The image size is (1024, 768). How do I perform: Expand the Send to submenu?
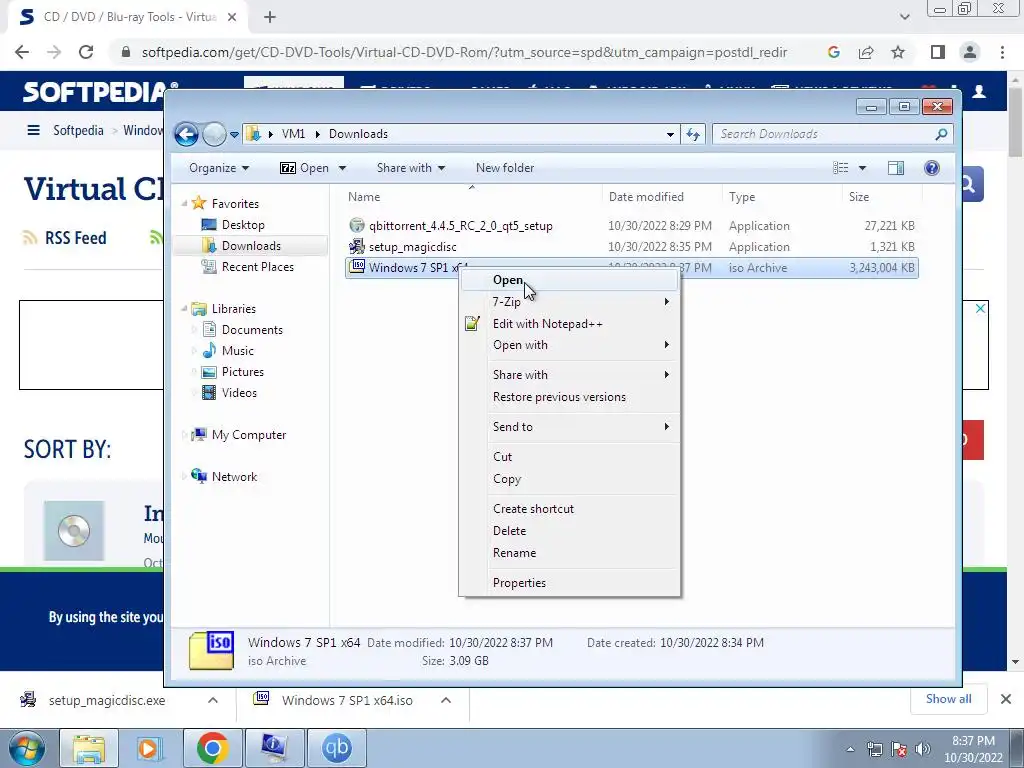coord(568,427)
